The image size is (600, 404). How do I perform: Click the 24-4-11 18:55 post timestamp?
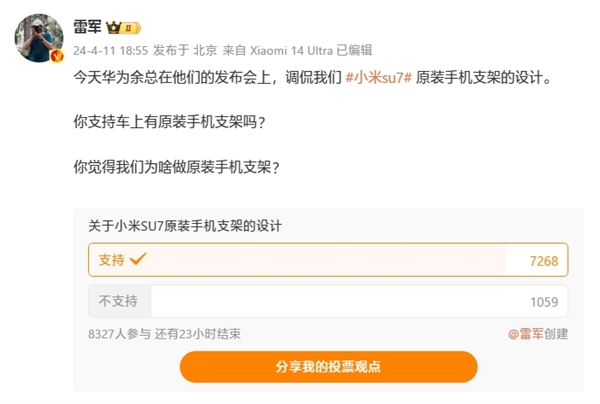[111, 49]
